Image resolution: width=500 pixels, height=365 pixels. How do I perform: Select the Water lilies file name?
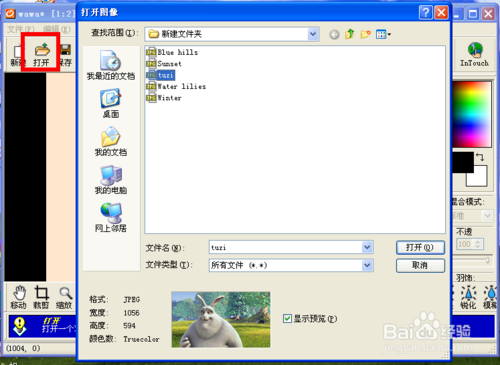click(x=182, y=87)
